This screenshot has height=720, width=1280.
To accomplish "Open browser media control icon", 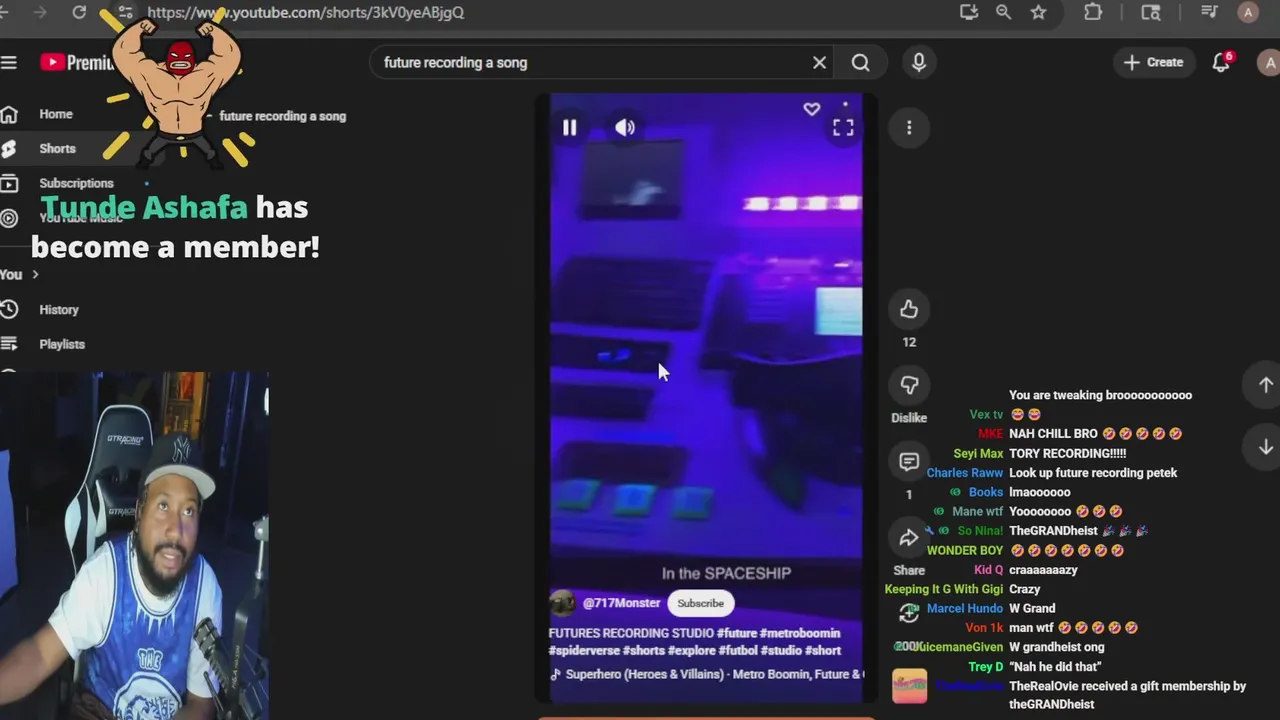I will (1209, 12).
